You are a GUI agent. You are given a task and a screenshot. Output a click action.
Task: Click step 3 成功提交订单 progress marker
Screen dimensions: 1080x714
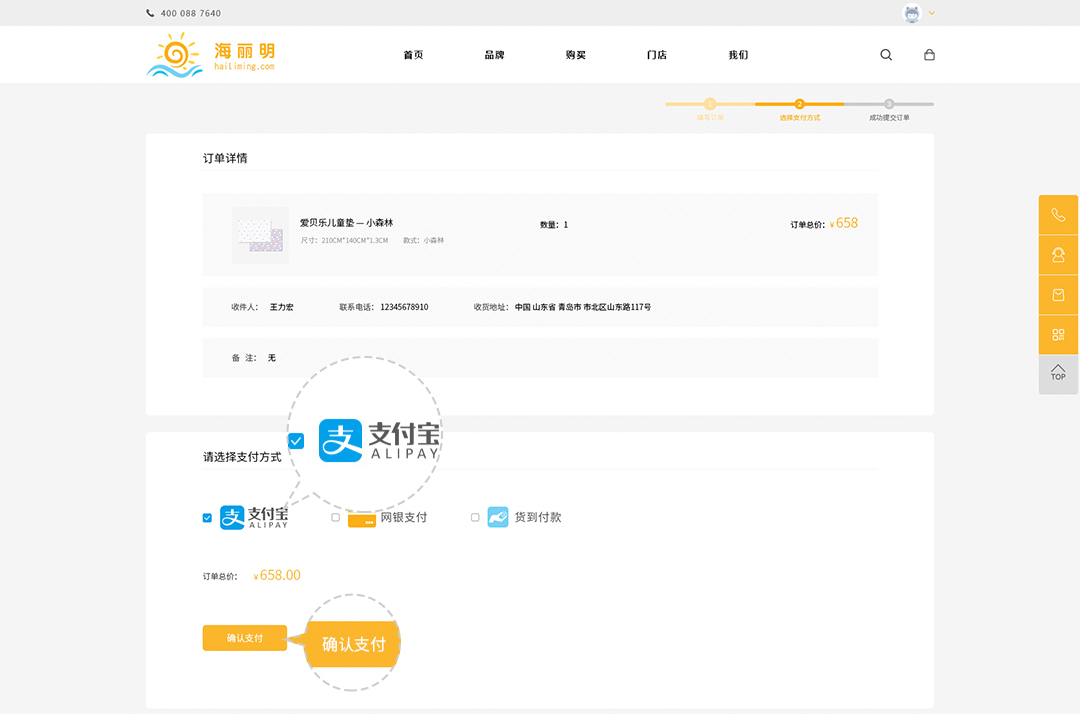pos(889,104)
